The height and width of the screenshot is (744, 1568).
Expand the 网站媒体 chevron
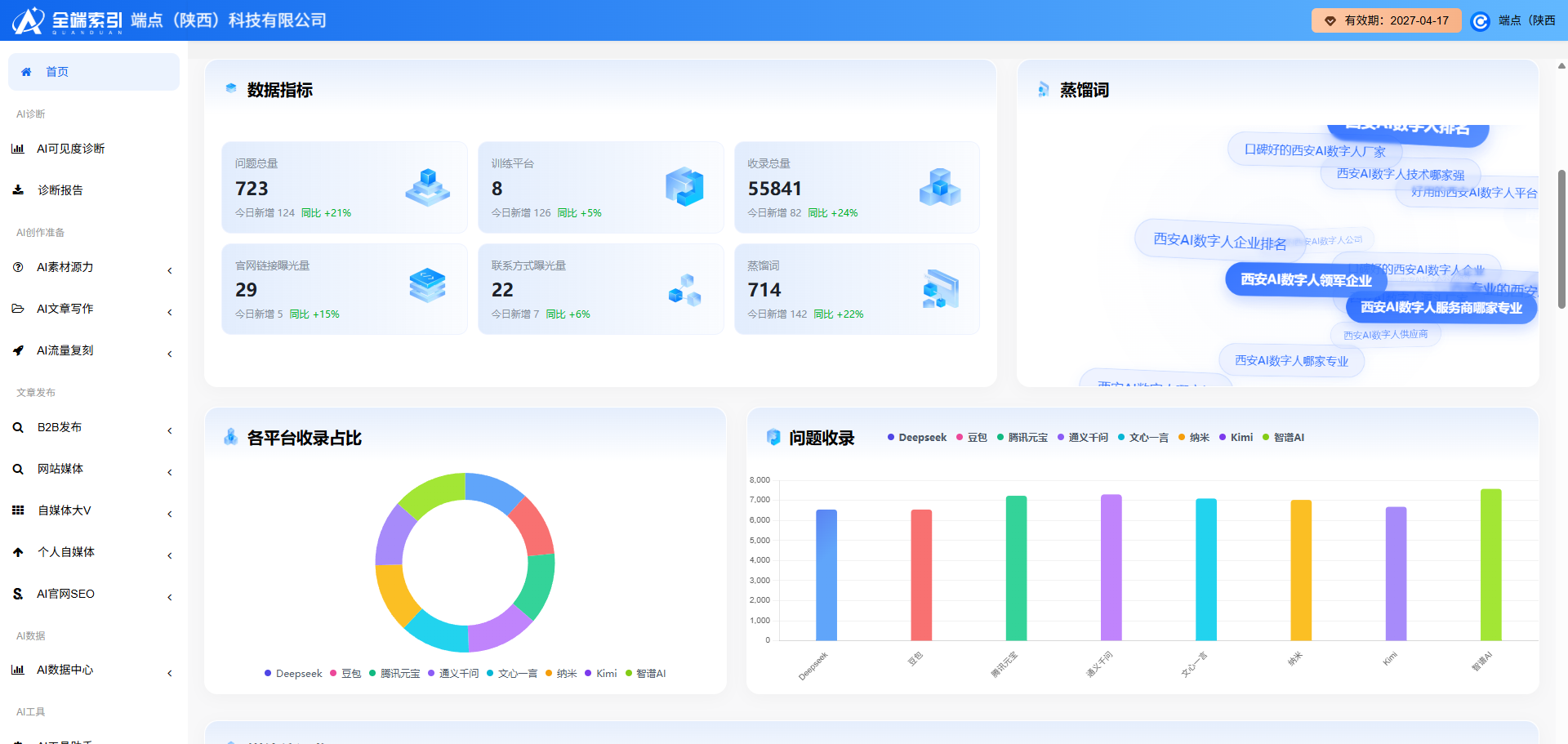[169, 472]
